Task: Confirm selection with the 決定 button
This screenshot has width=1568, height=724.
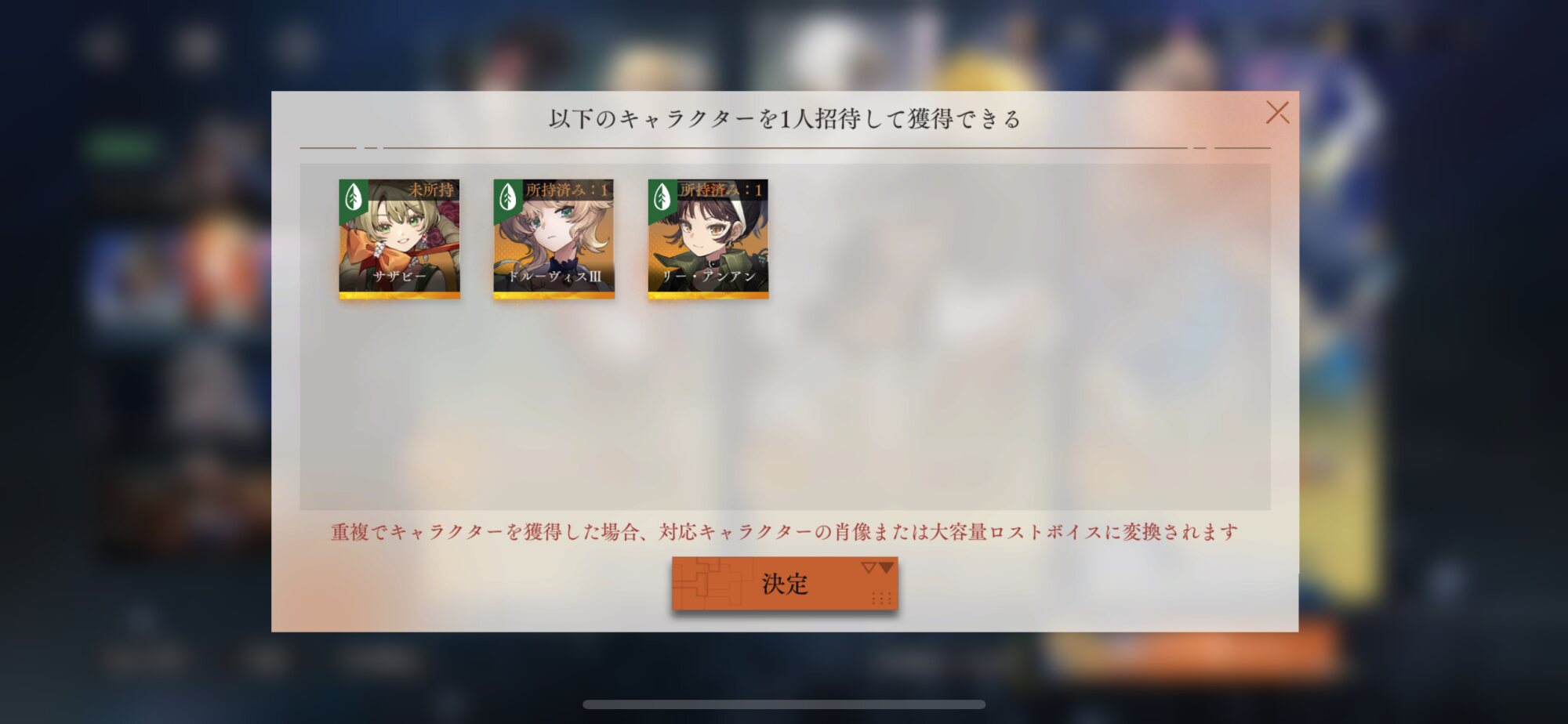Action: point(785,584)
